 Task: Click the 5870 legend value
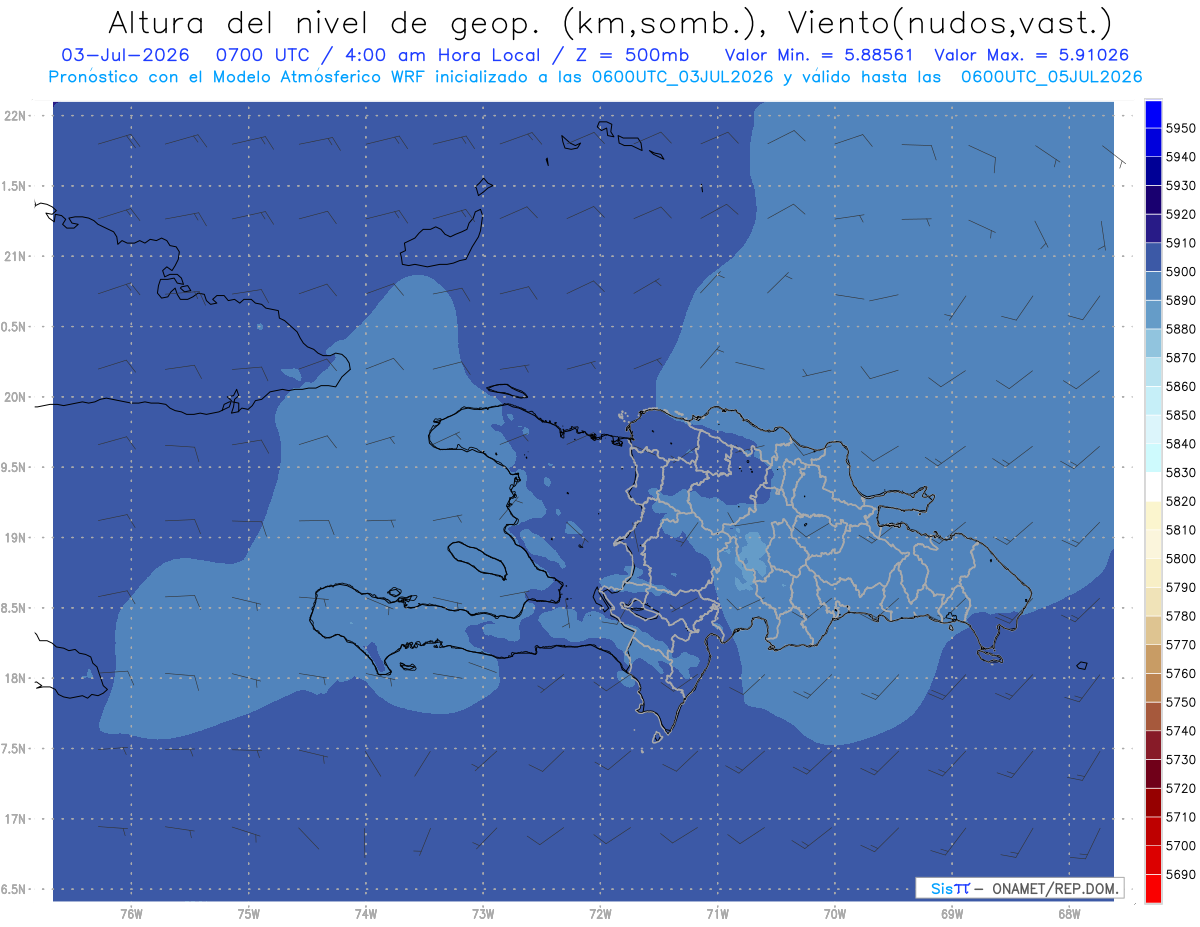(1180, 358)
